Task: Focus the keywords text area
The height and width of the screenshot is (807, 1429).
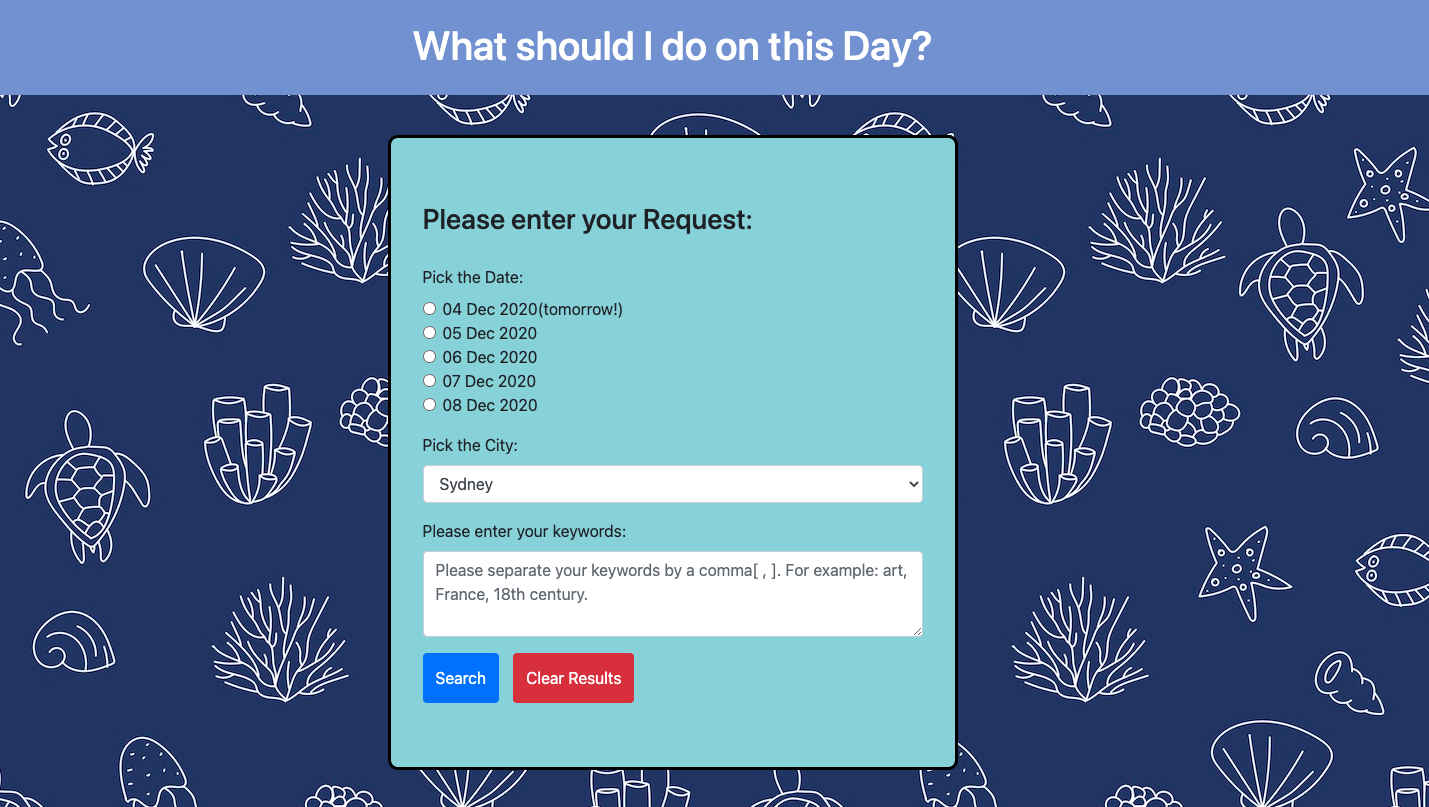Action: click(x=672, y=593)
